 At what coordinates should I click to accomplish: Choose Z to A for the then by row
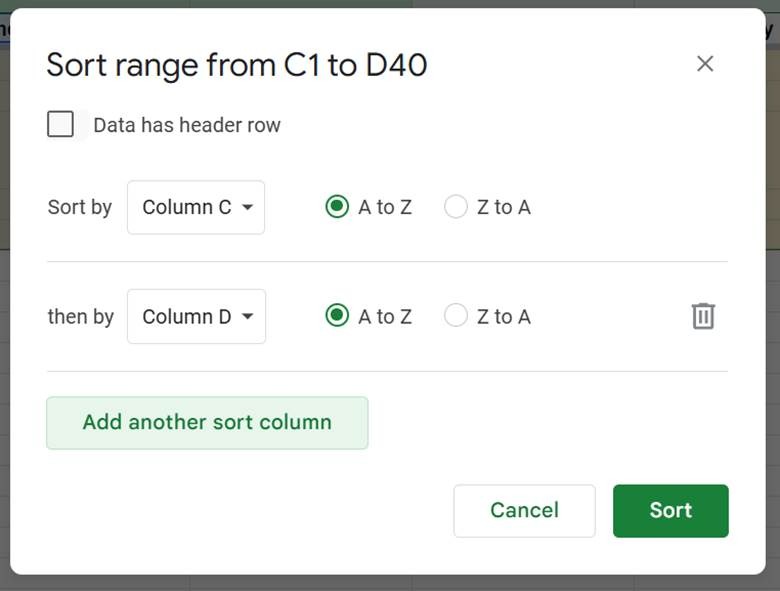tap(456, 316)
